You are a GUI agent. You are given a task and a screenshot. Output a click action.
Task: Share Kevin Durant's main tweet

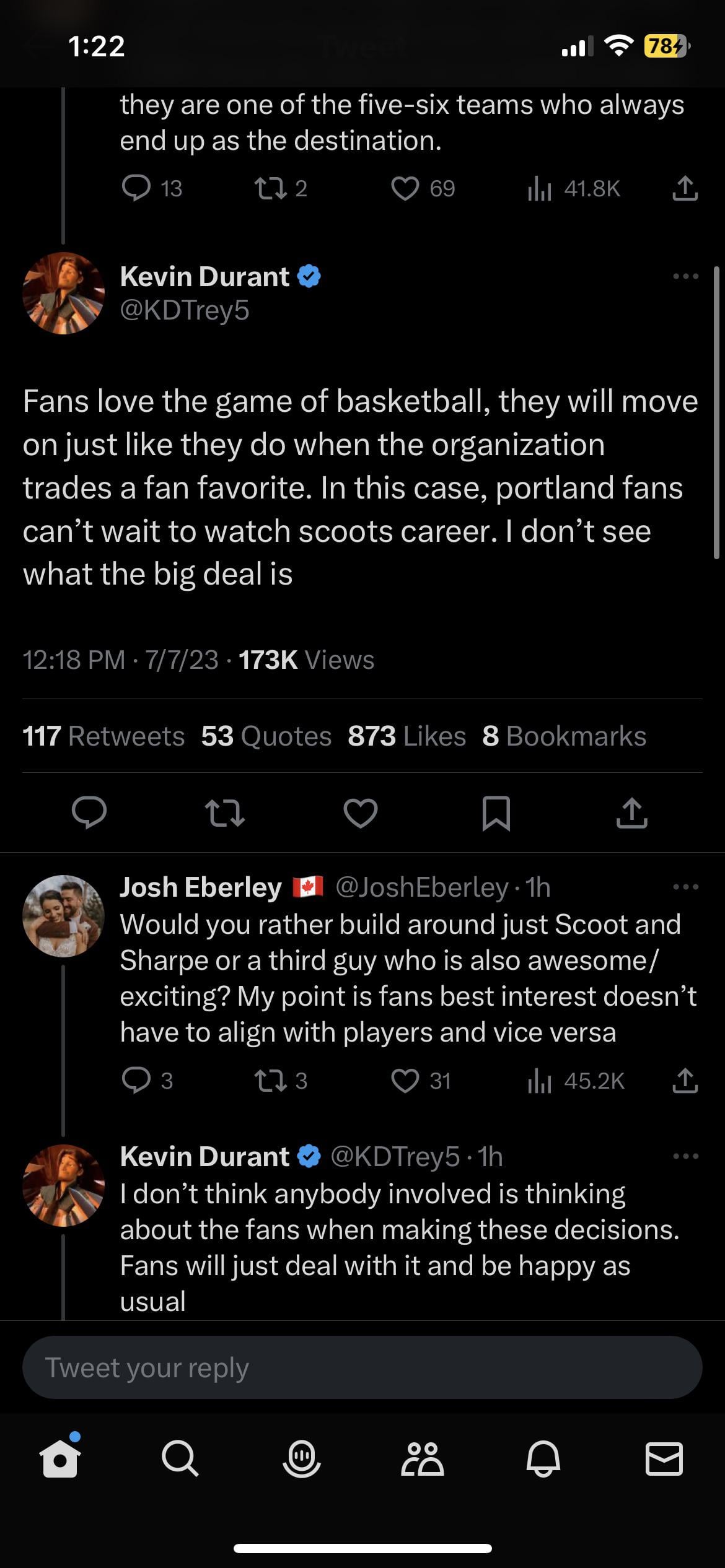(x=631, y=812)
